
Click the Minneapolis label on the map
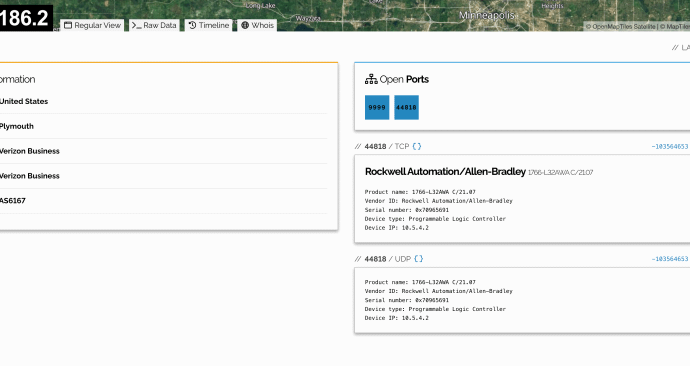pos(487,15)
